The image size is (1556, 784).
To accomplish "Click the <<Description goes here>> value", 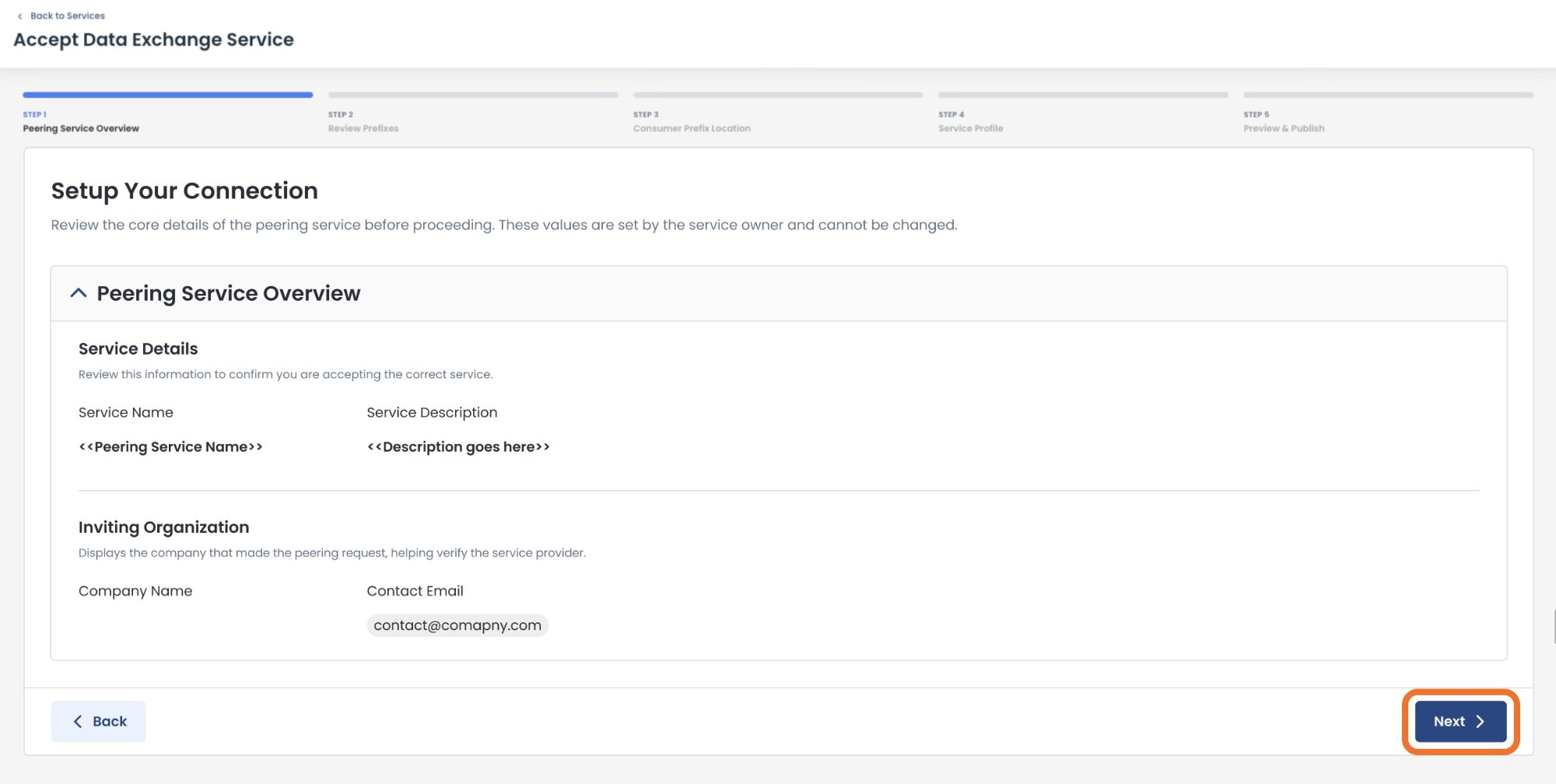I will tap(458, 446).
